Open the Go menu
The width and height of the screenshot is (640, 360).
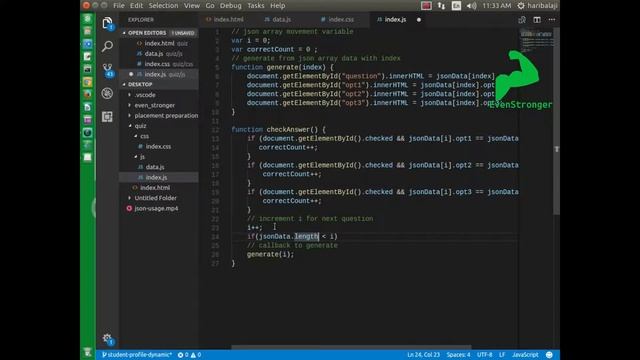[210, 6]
